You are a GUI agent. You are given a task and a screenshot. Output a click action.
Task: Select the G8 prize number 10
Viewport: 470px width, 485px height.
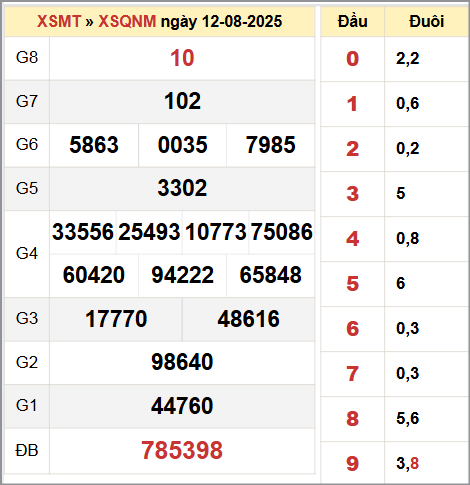pyautogui.click(x=182, y=58)
